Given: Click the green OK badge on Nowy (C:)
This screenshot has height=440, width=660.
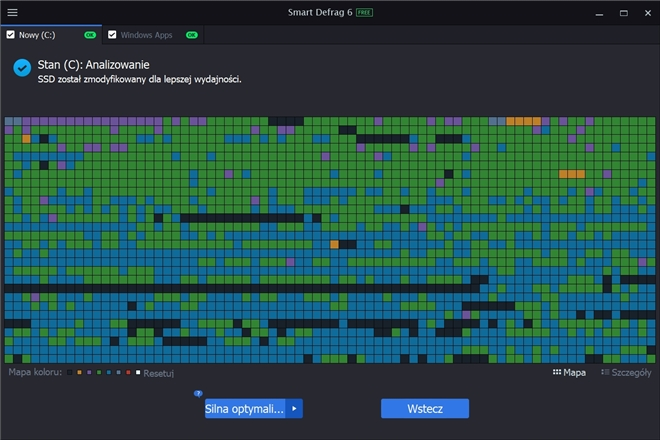Looking at the screenshot, I should pyautogui.click(x=90, y=35).
